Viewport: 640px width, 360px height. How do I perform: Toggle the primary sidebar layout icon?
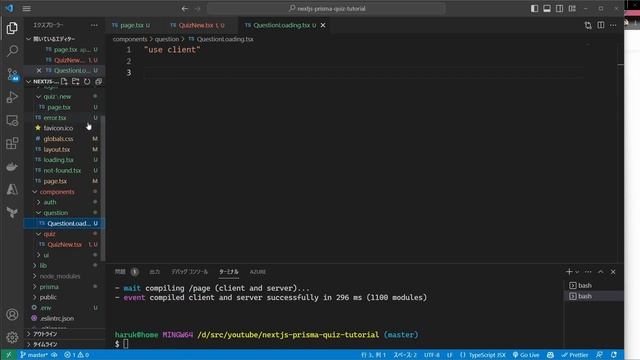[534, 8]
